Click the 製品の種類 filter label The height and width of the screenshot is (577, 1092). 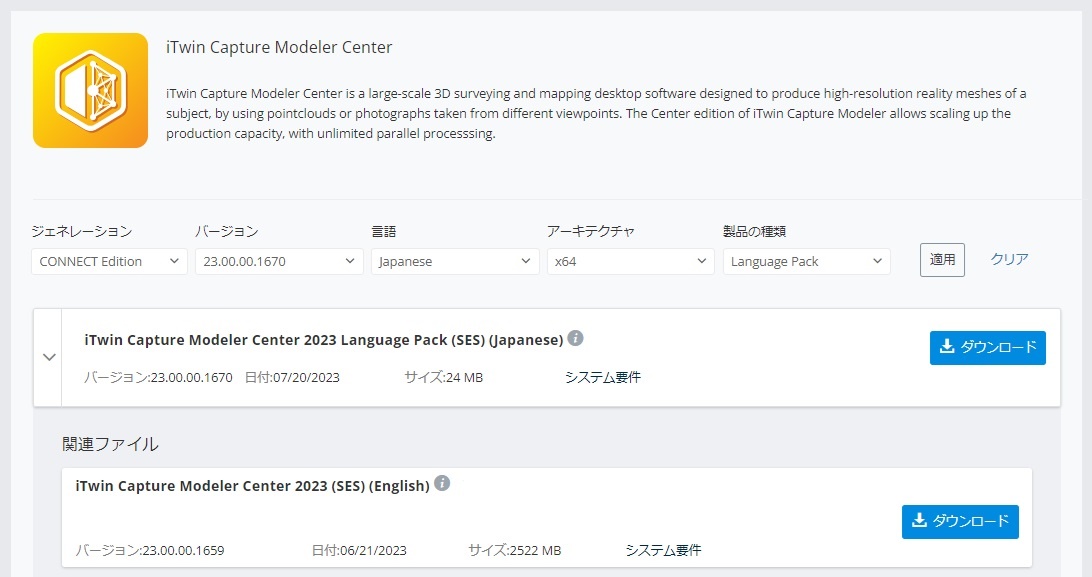coord(754,231)
